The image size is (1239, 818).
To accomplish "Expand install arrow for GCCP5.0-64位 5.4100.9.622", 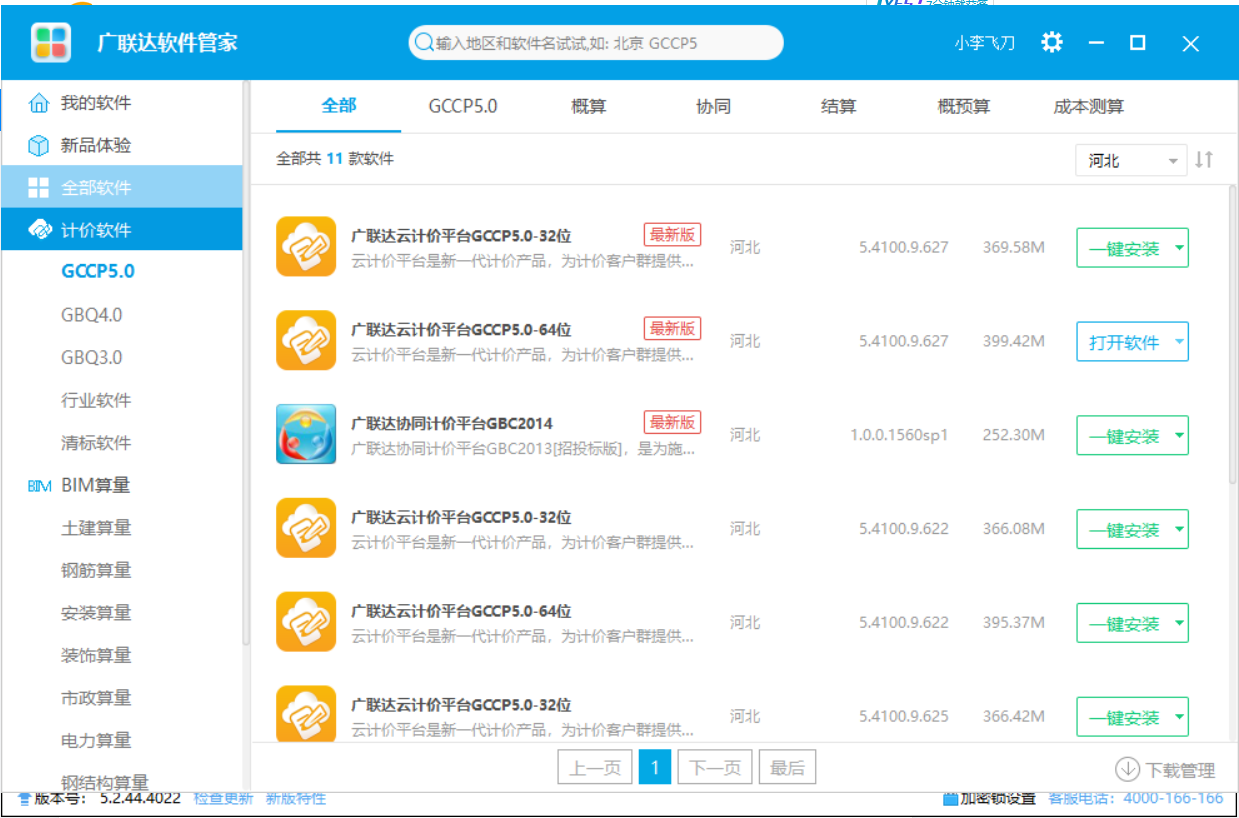I will point(1179,624).
